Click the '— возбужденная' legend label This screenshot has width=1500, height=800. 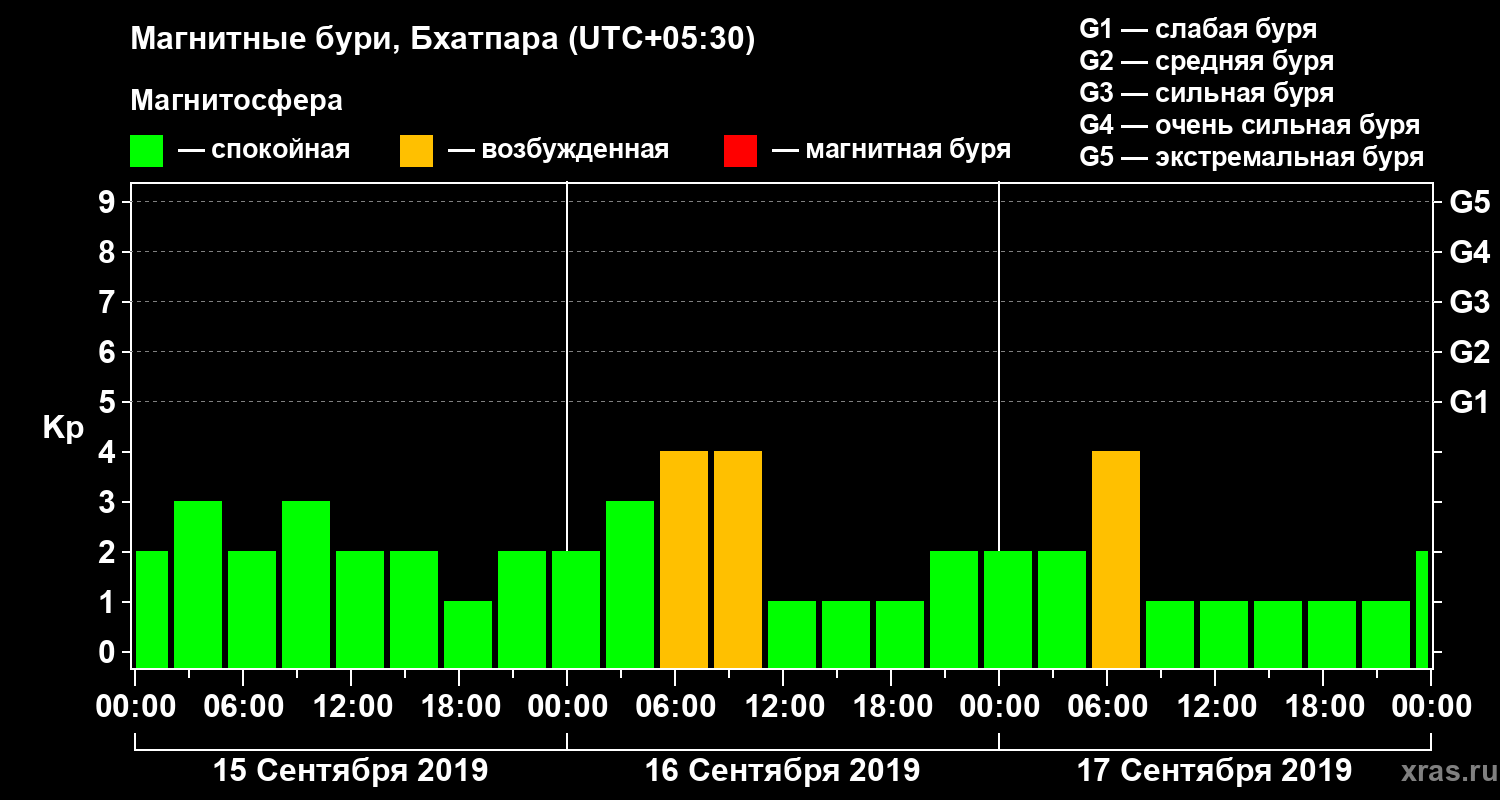pyautogui.click(x=558, y=150)
